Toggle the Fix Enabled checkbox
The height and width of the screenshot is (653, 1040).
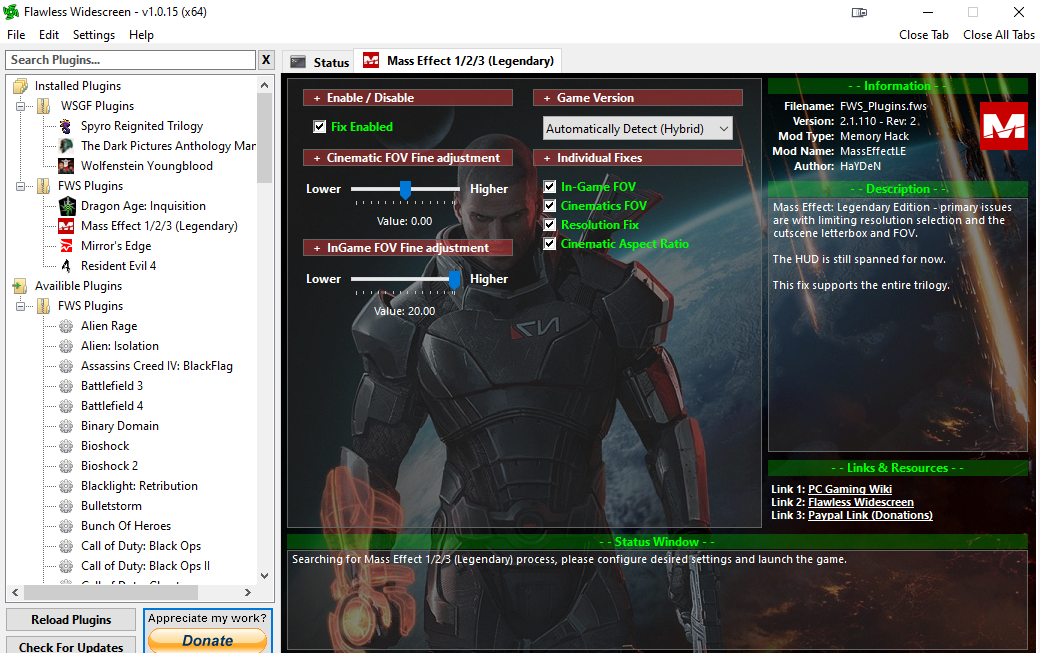tap(320, 127)
